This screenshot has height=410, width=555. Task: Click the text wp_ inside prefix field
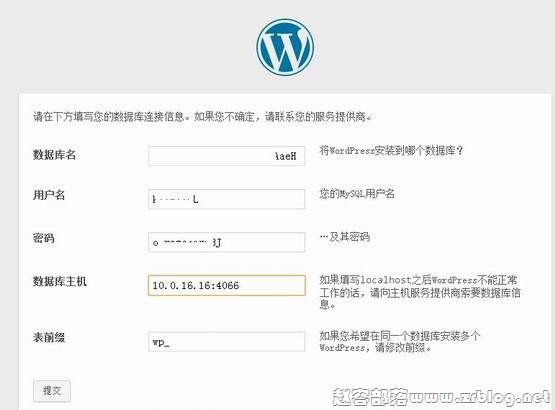pos(161,342)
